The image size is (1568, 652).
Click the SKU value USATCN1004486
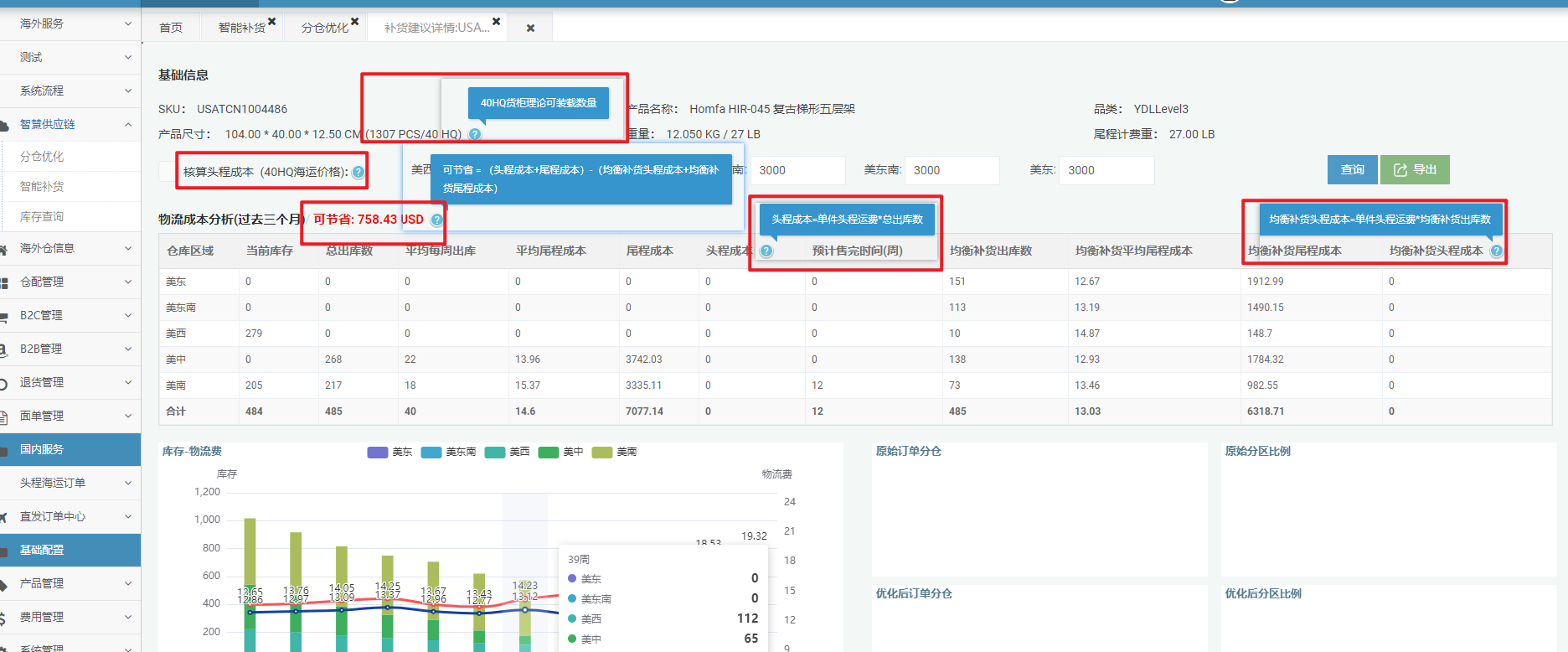242,109
